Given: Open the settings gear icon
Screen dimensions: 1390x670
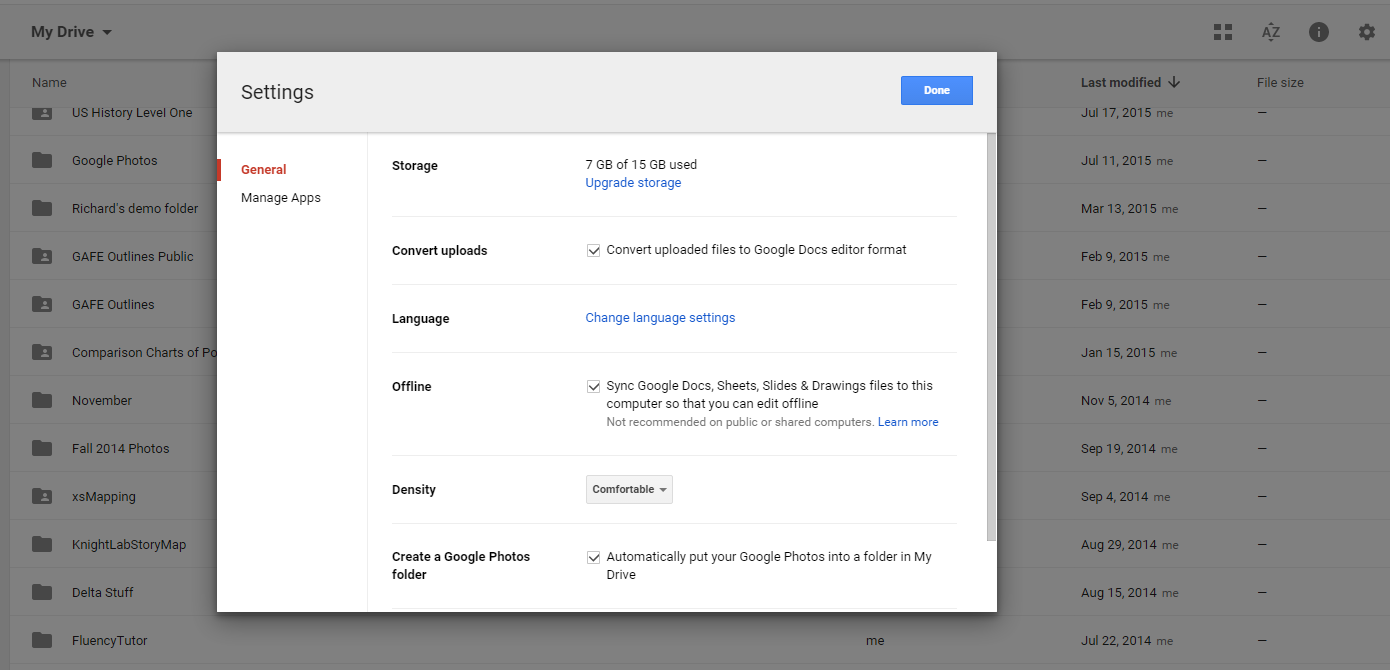Looking at the screenshot, I should pyautogui.click(x=1367, y=32).
